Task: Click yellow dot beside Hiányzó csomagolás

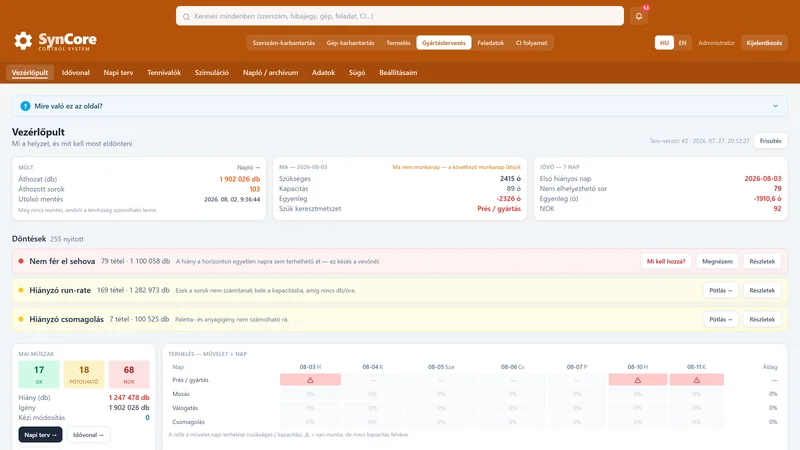Action: tap(21, 319)
